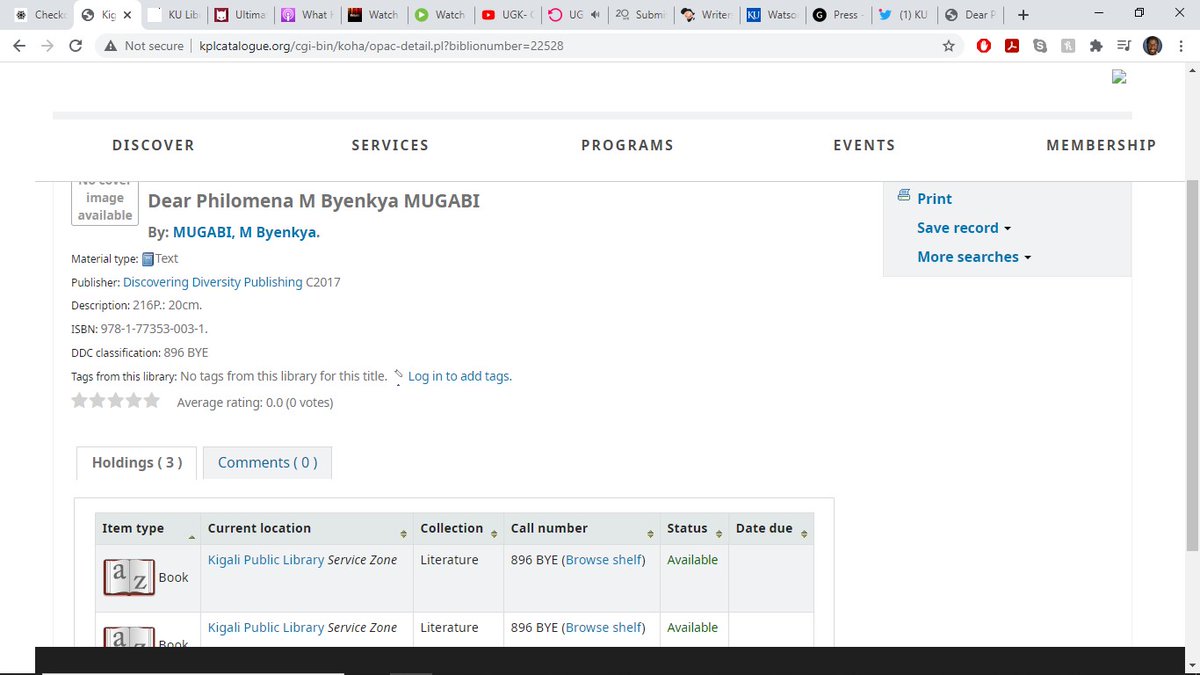Sort holdings by Current location column

coord(307,529)
